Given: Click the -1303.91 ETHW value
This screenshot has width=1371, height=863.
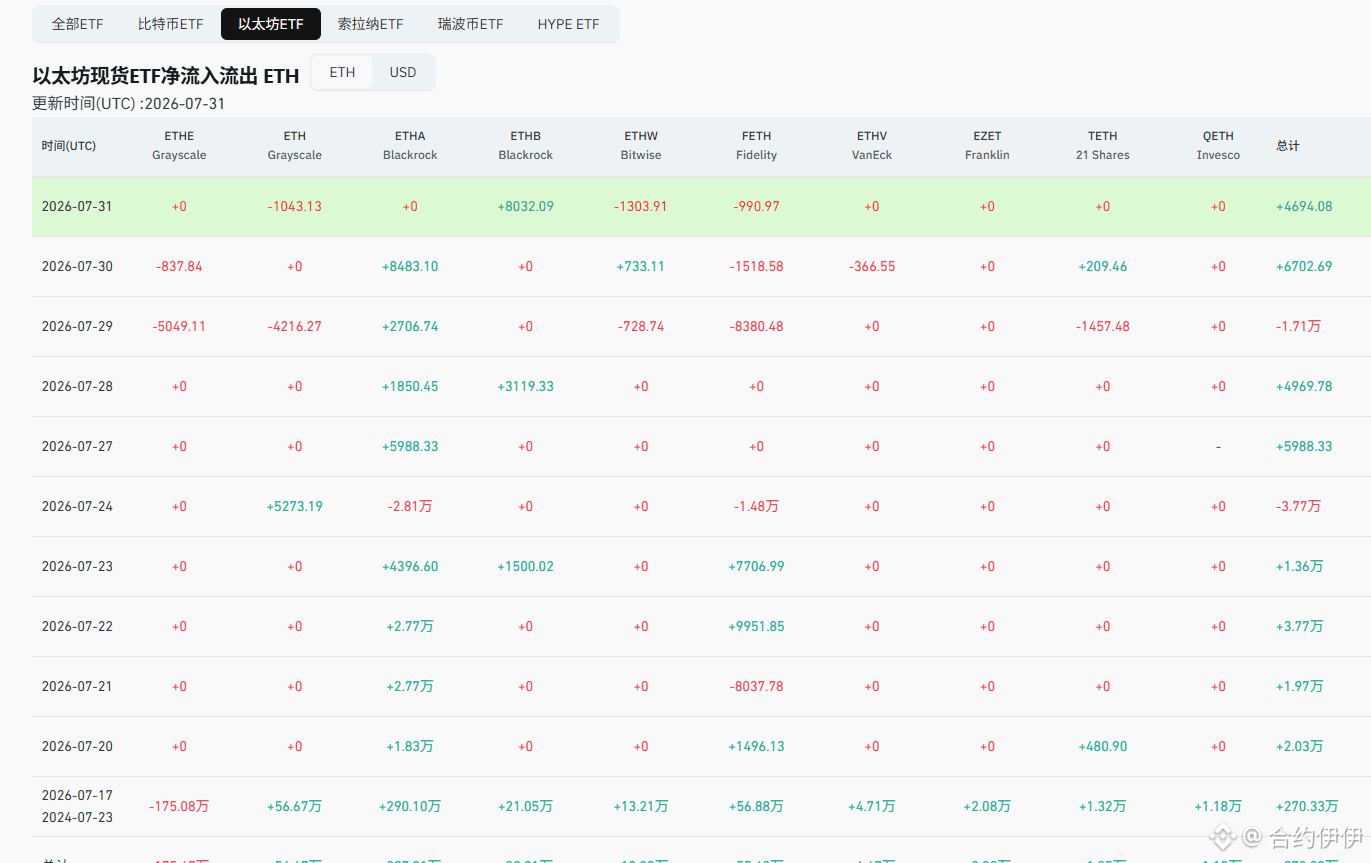Looking at the screenshot, I should [641, 207].
